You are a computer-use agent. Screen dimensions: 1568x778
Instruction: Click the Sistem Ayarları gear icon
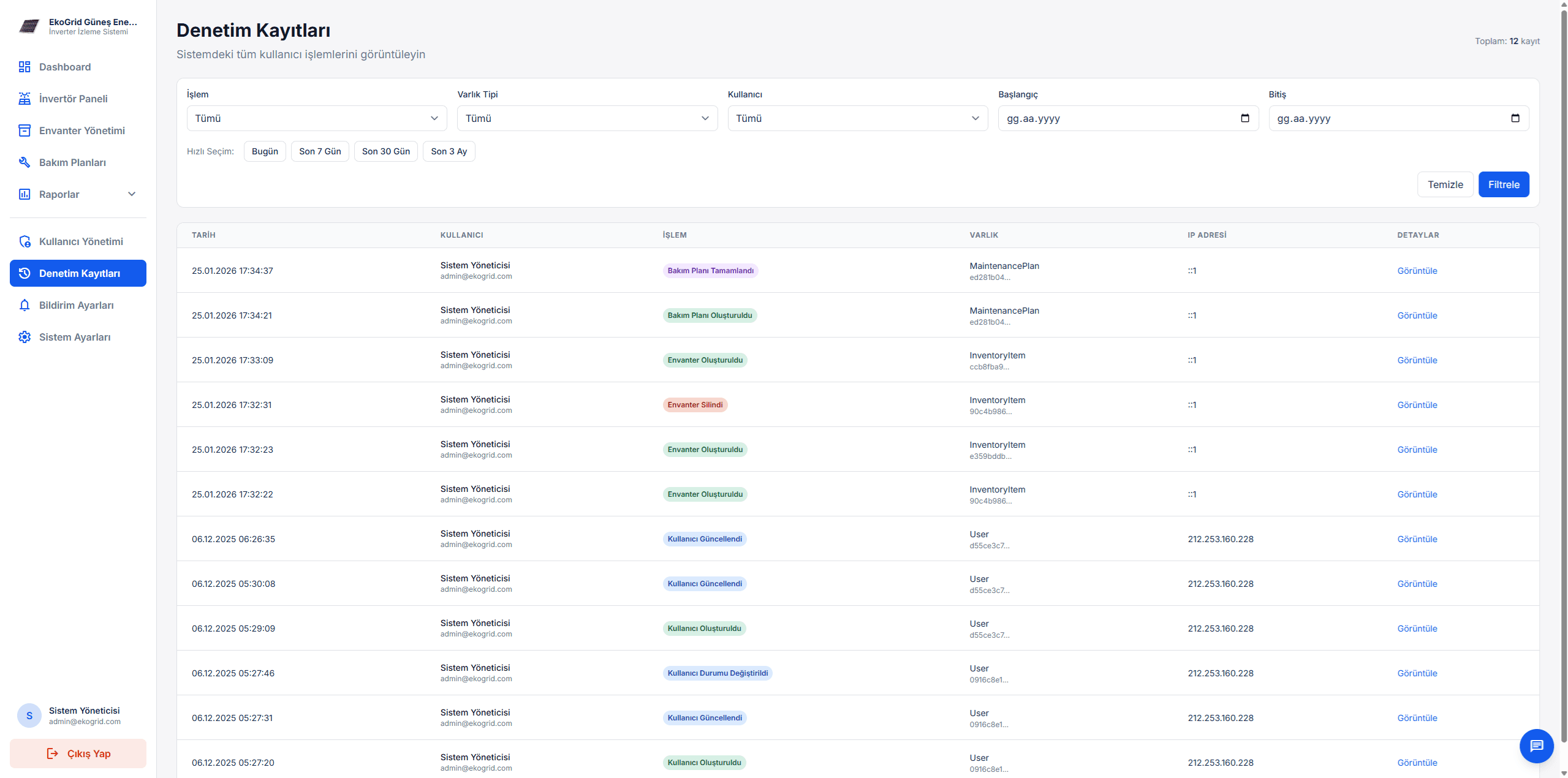[25, 337]
